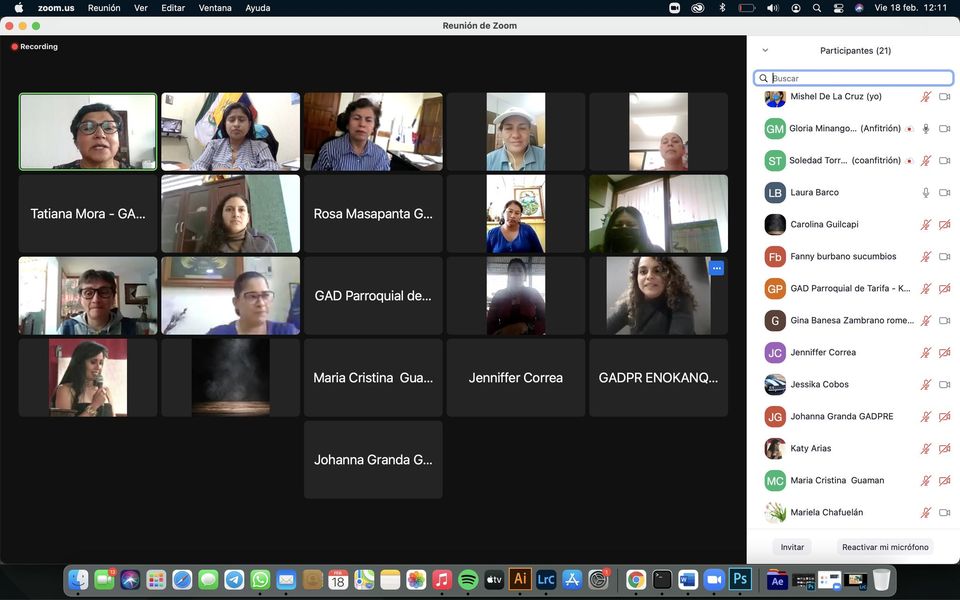Open more options on the curly-haired participant's video

(716, 268)
